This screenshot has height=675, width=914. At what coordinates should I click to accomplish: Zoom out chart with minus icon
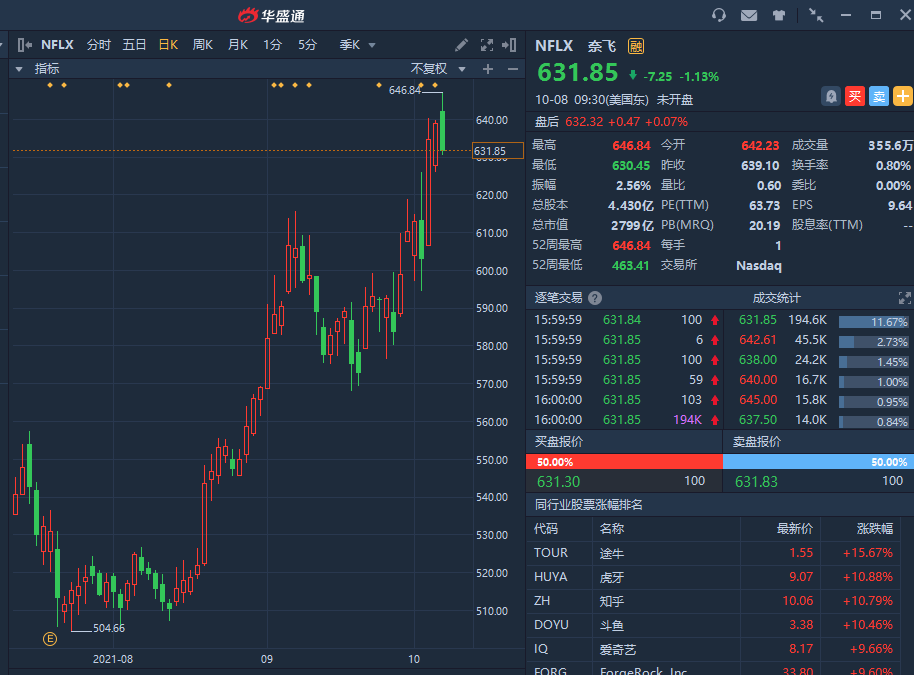pos(513,69)
